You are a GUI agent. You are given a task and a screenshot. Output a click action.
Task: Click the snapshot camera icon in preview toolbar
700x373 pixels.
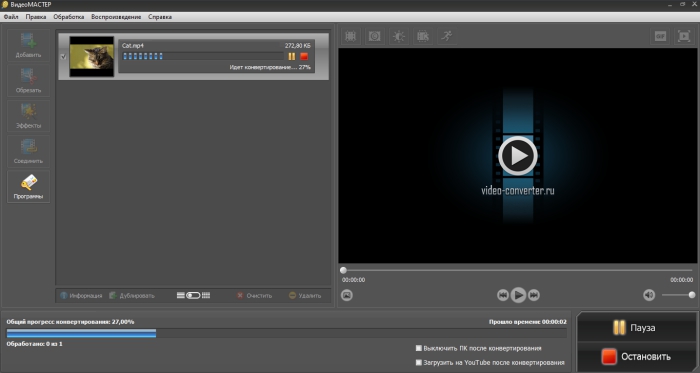[375, 36]
